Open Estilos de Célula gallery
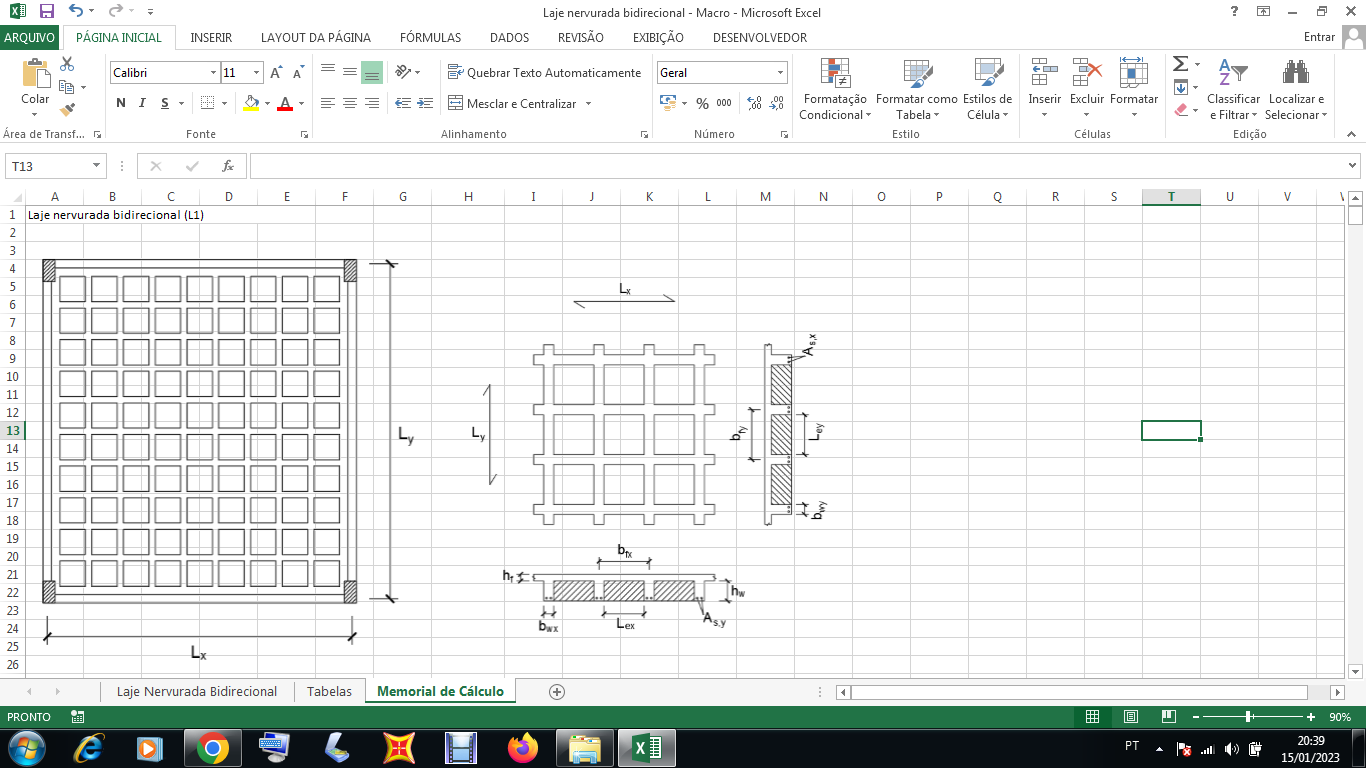 pyautogui.click(x=988, y=89)
